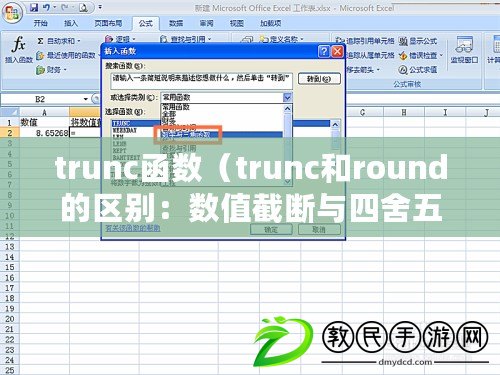Screen dimensions: 500x375
Task: Select row 13 header
Action: pos(10,247)
